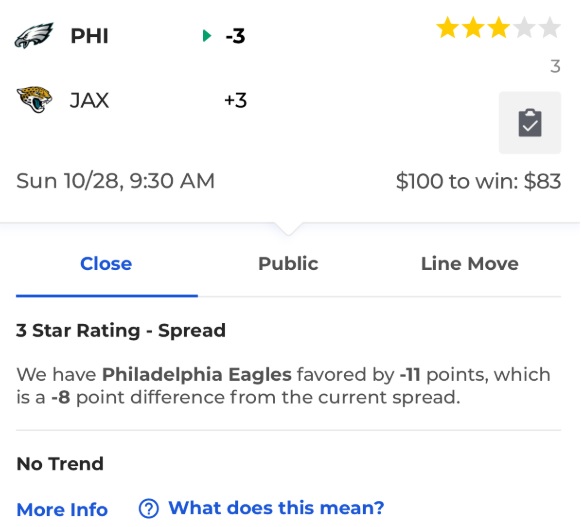Click the third gold rating star
Screen dimensions: 581x527
[x=498, y=28]
